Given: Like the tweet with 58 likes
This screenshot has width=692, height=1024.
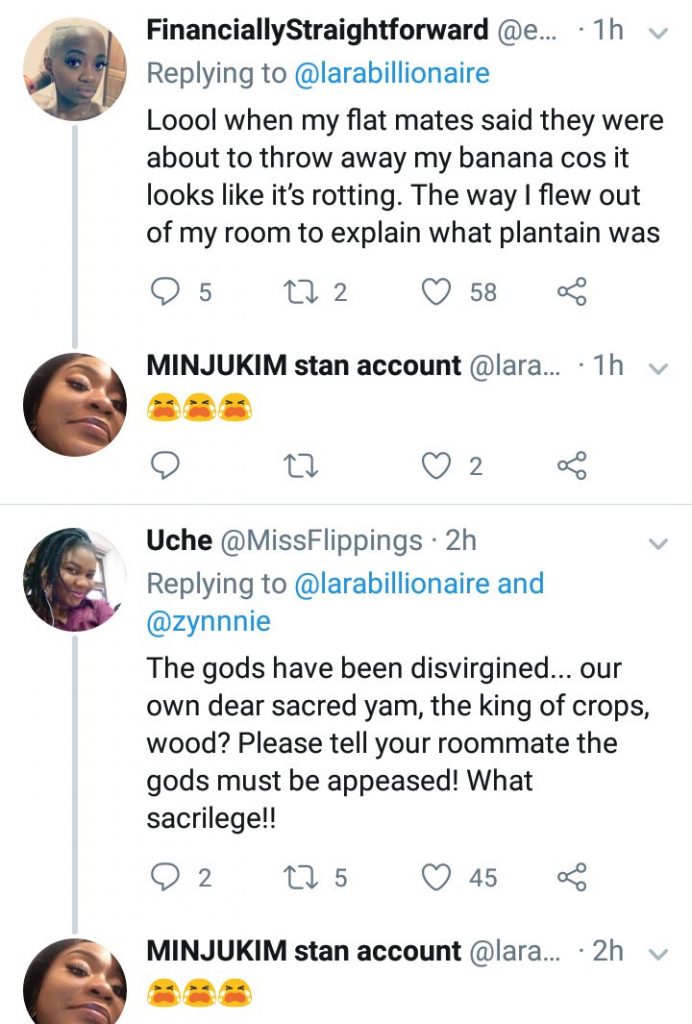Looking at the screenshot, I should [x=436, y=292].
